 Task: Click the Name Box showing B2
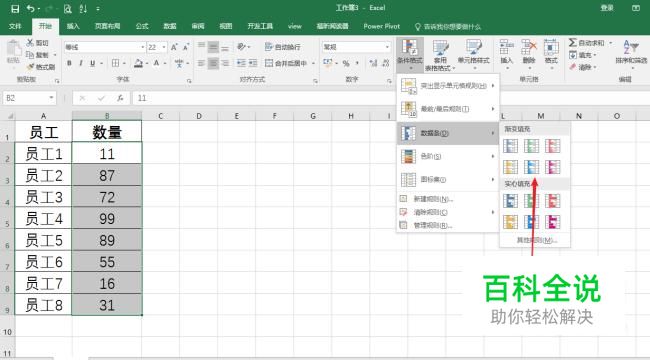pyautogui.click(x=29, y=98)
